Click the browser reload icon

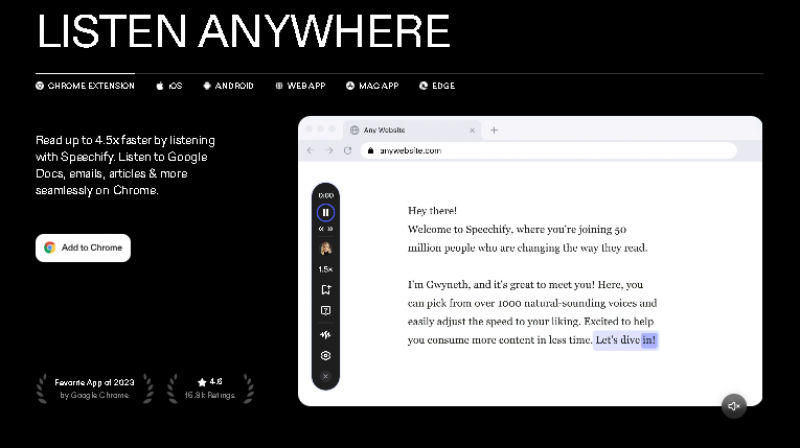click(x=347, y=150)
